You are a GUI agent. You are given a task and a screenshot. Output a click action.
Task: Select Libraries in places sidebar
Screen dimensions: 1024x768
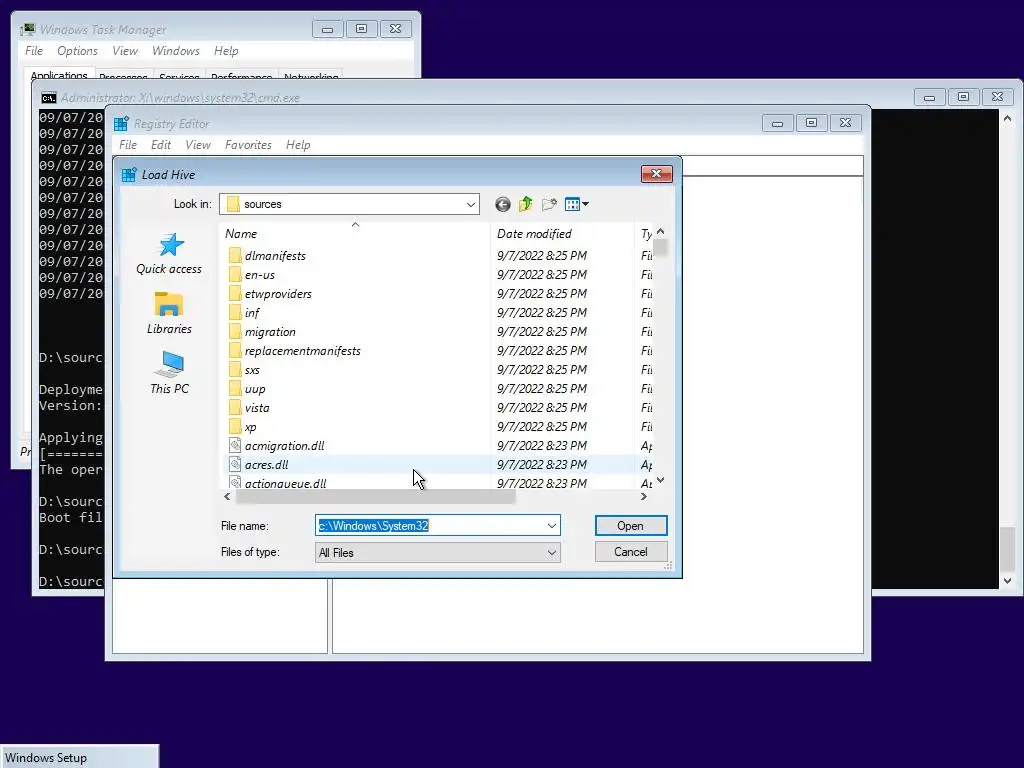coord(169,313)
